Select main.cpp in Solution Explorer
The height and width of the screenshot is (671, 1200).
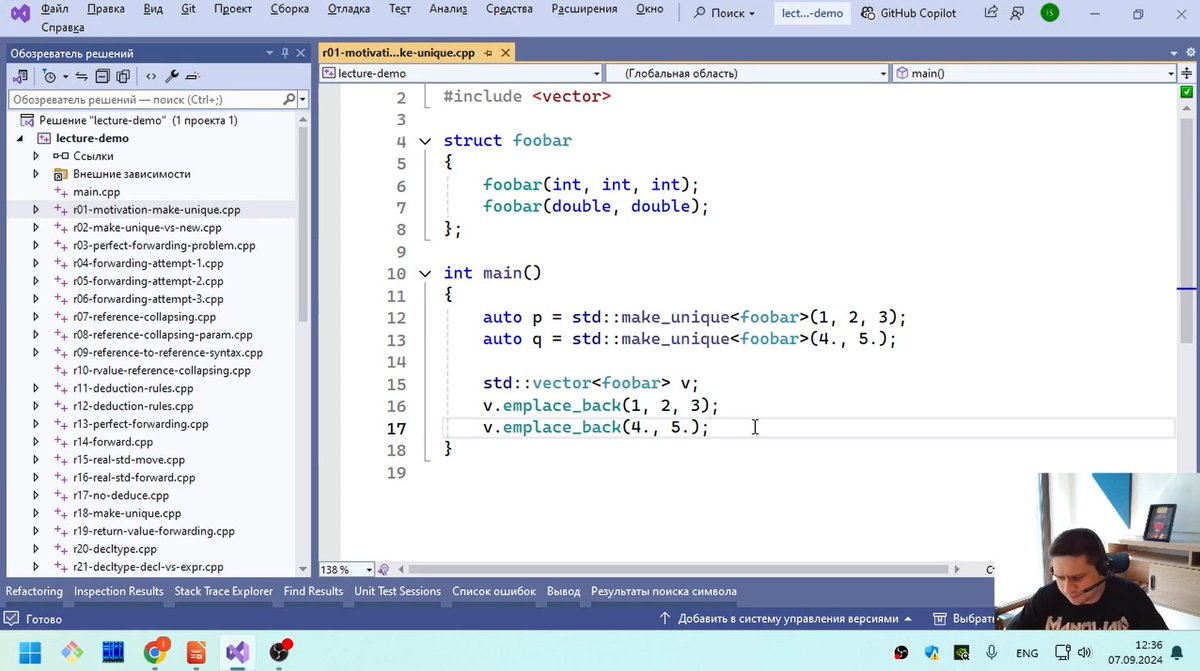(96, 192)
